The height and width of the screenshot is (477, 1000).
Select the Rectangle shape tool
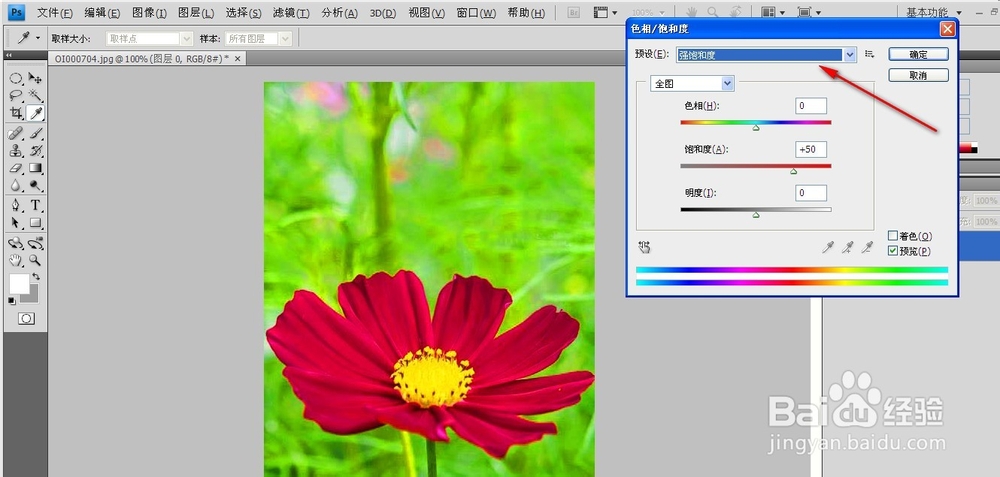(x=36, y=223)
